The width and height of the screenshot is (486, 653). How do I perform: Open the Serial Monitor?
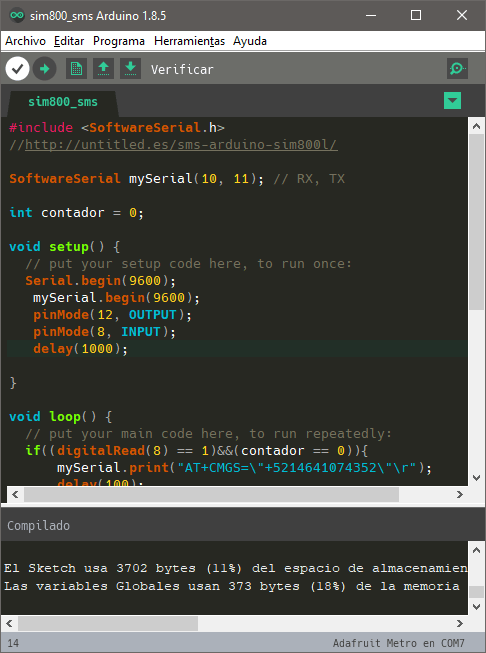[x=457, y=69]
